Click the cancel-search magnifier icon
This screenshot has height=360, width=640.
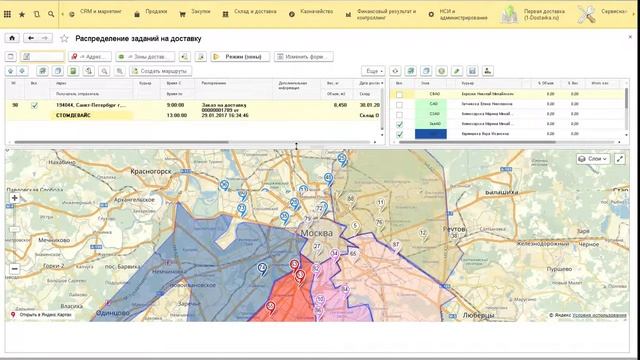click(x=120, y=71)
